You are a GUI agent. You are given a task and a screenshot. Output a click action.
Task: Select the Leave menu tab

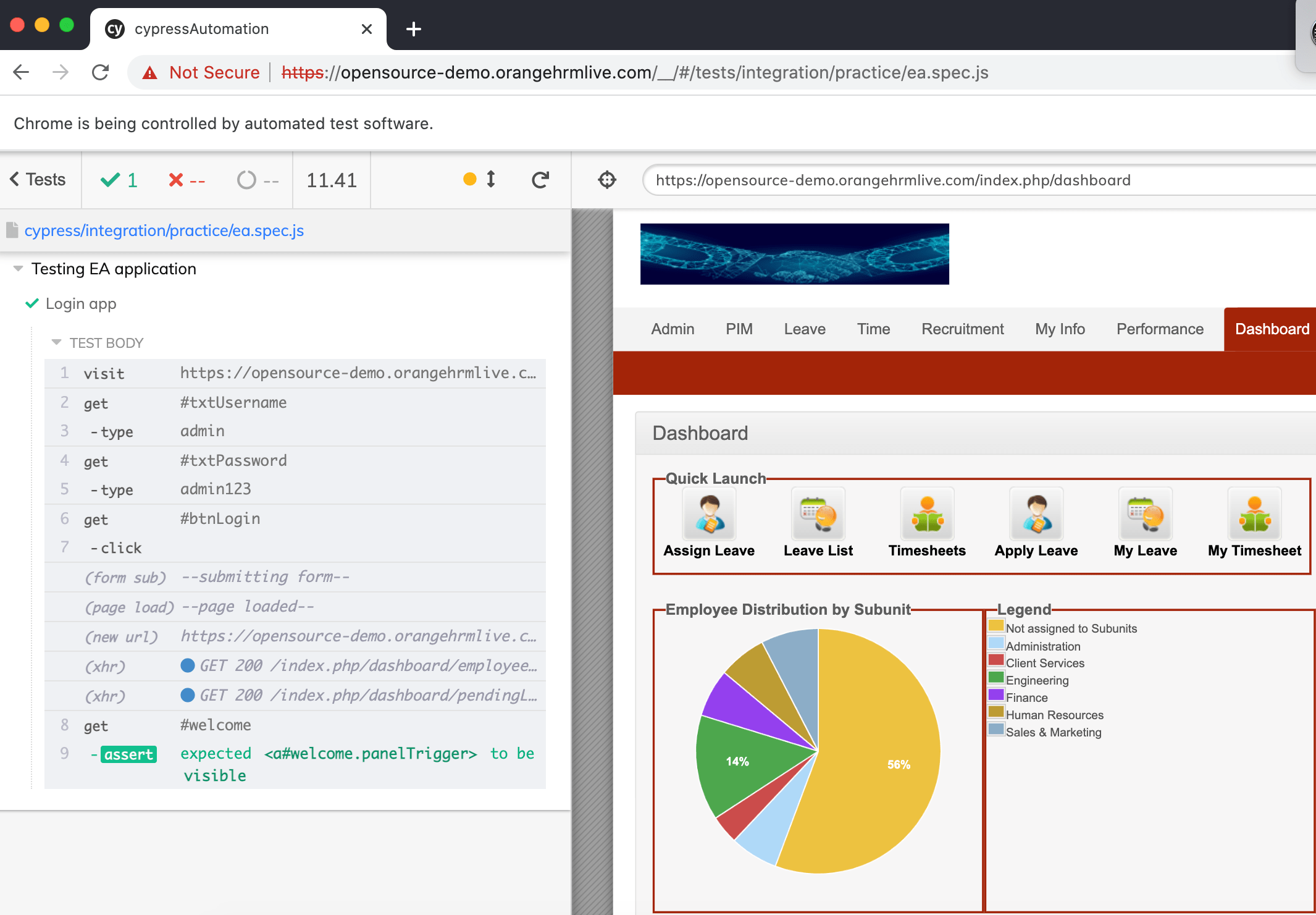pyautogui.click(x=806, y=328)
